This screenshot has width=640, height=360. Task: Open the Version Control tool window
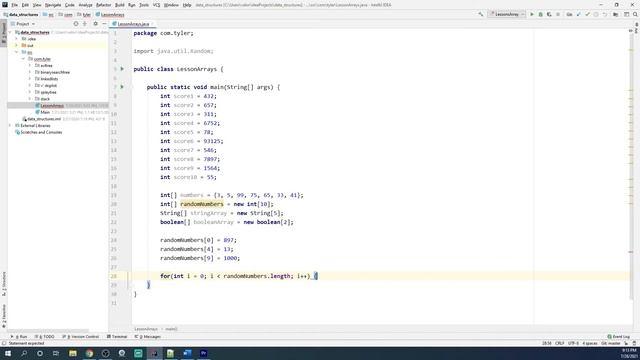click(x=80, y=337)
